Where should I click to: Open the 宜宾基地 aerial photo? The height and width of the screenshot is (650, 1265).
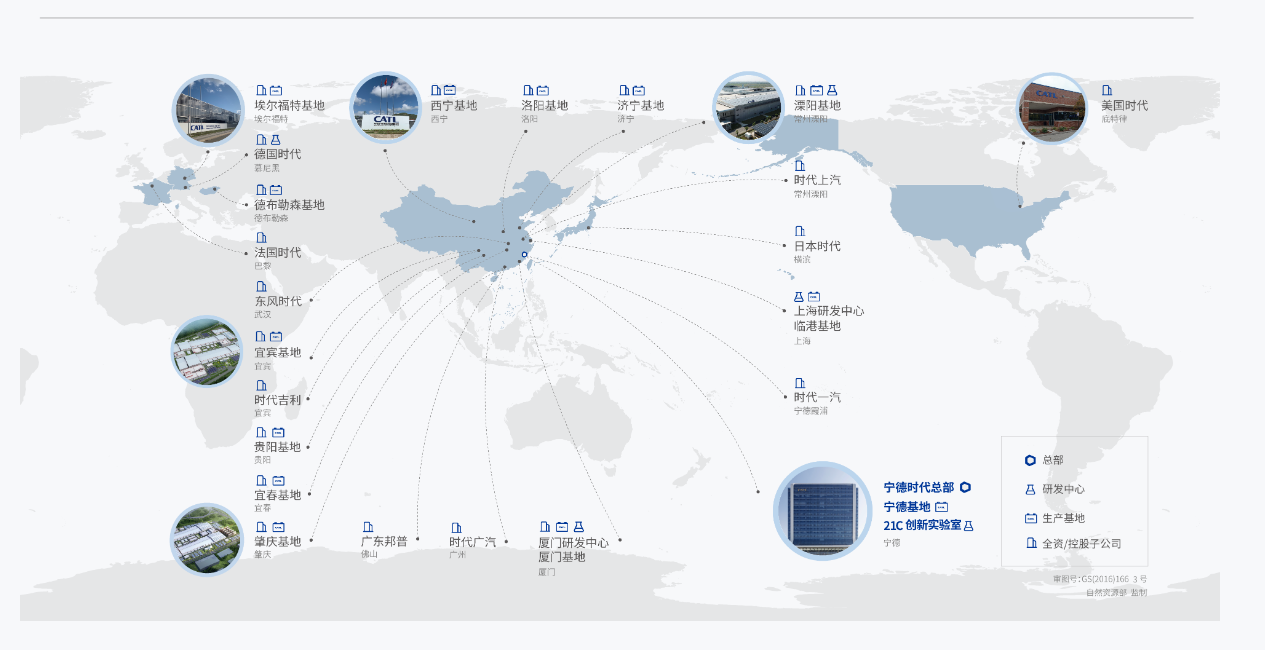(207, 352)
